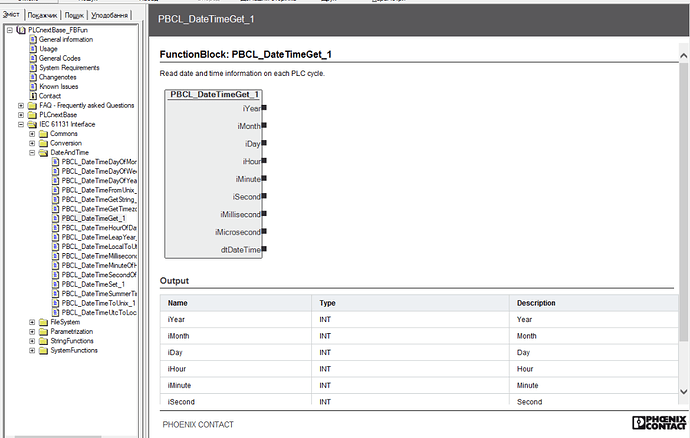
Task: Open the PBCL_DateTimeSet_1 topic
Action: pos(93,284)
